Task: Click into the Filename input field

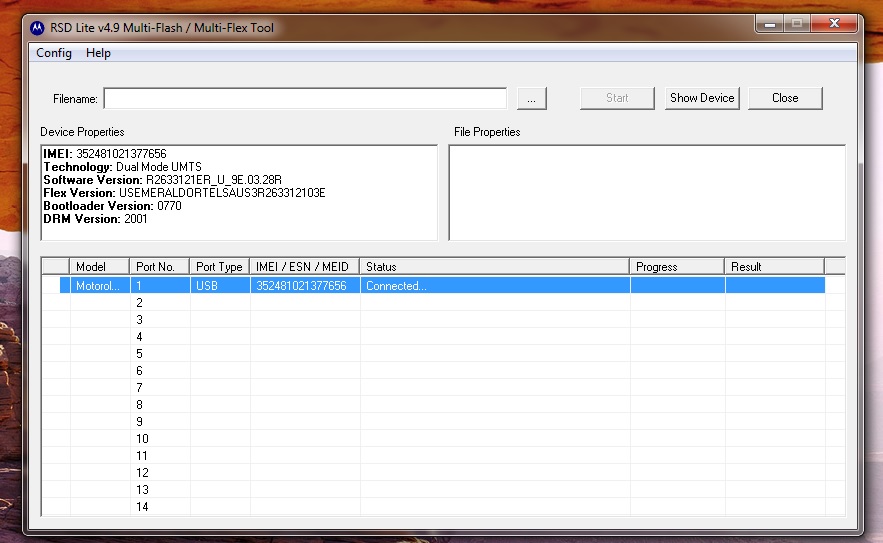Action: point(305,99)
